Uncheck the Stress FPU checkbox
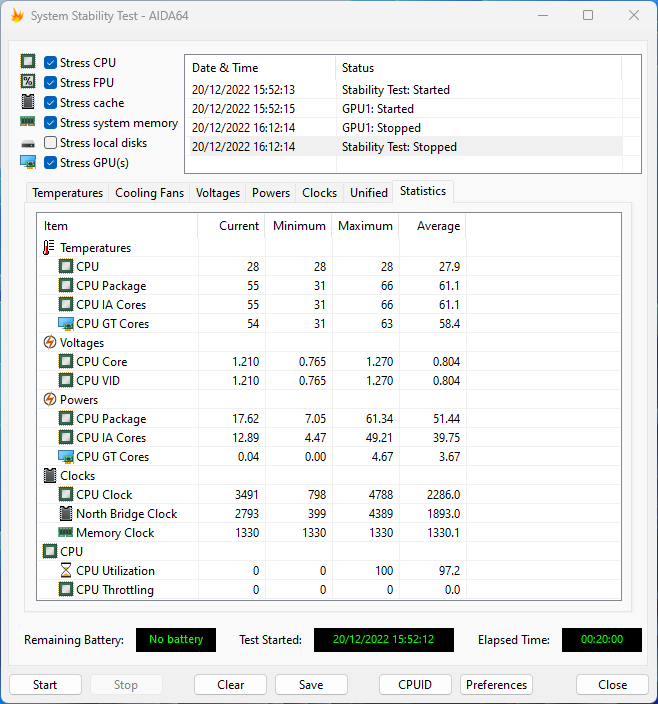This screenshot has height=704, width=658. [50, 83]
